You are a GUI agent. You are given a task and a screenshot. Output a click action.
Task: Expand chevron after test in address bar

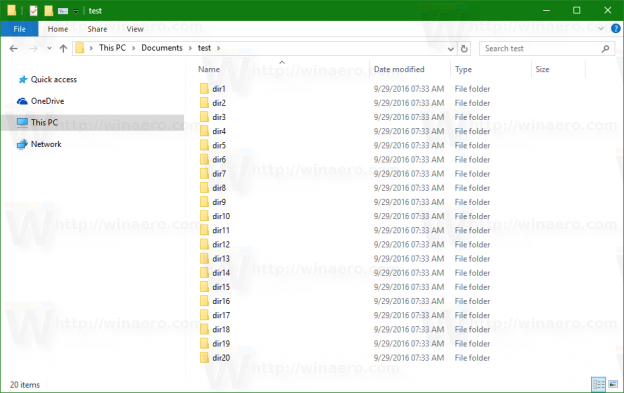pos(218,48)
